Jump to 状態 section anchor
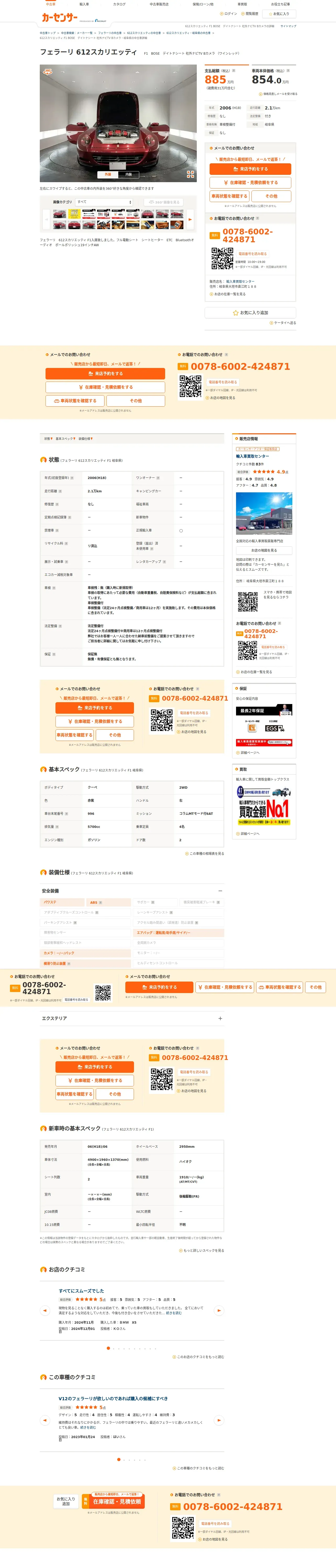 coord(48,439)
